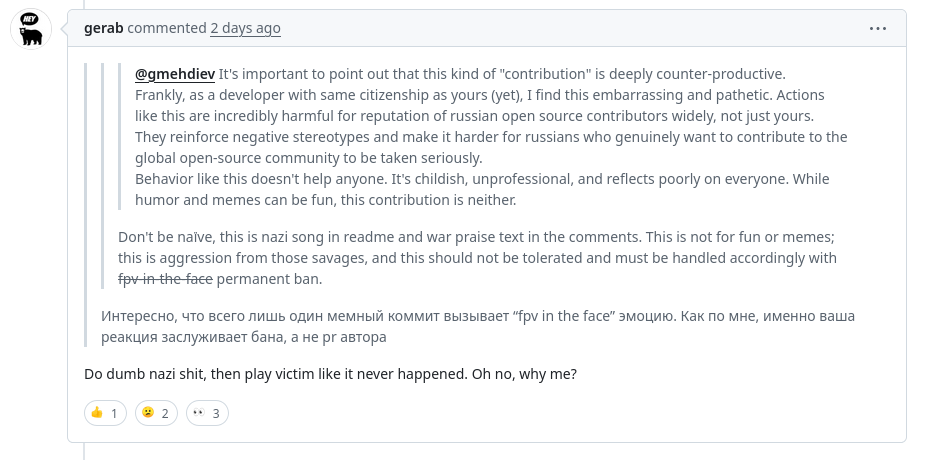This screenshot has width=935, height=460.
Task: Toggle the thumbs up reaction
Action: [x=106, y=413]
